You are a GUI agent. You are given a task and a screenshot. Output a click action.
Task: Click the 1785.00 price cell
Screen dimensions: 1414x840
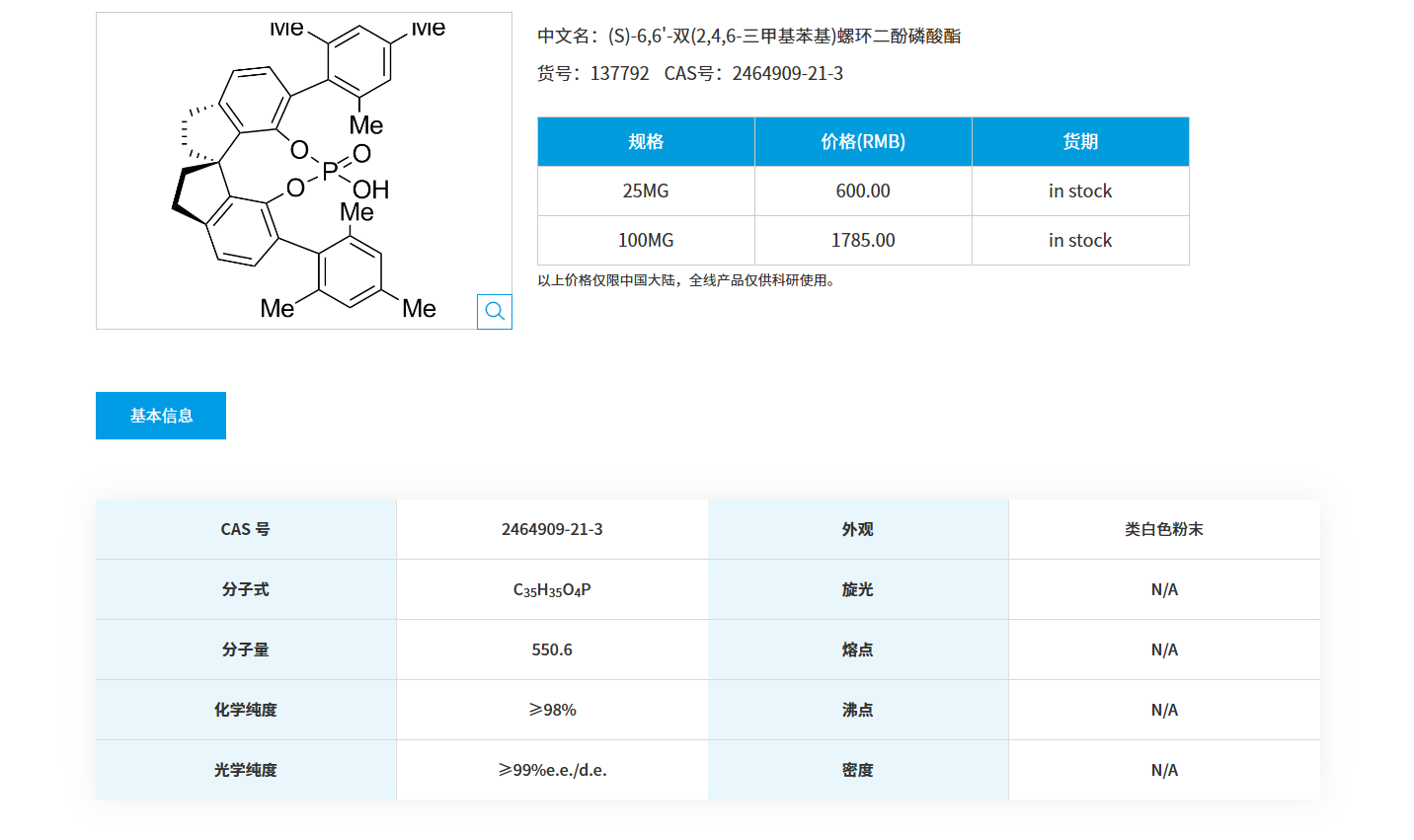pos(862,240)
